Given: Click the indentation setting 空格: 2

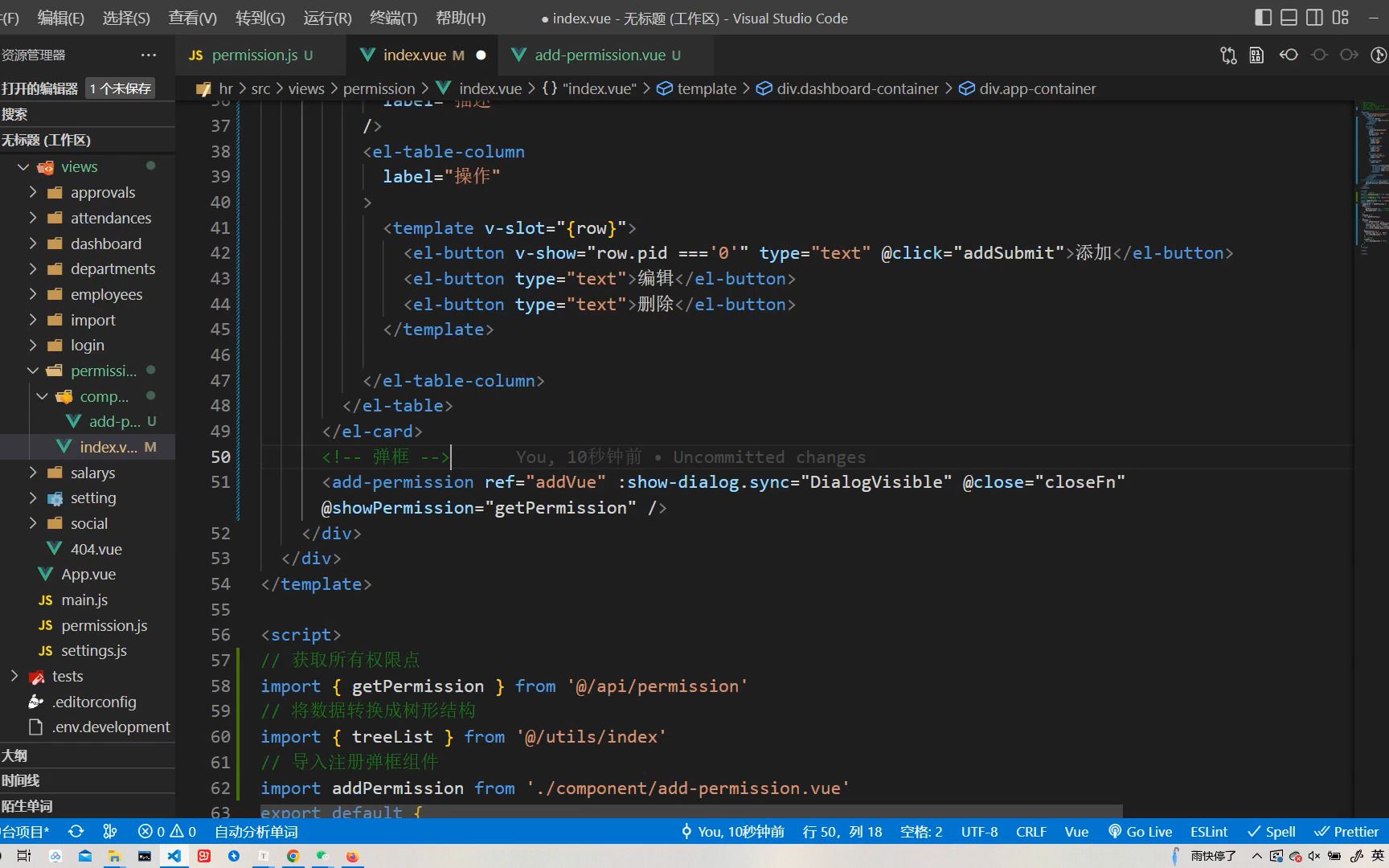Looking at the screenshot, I should [921, 832].
